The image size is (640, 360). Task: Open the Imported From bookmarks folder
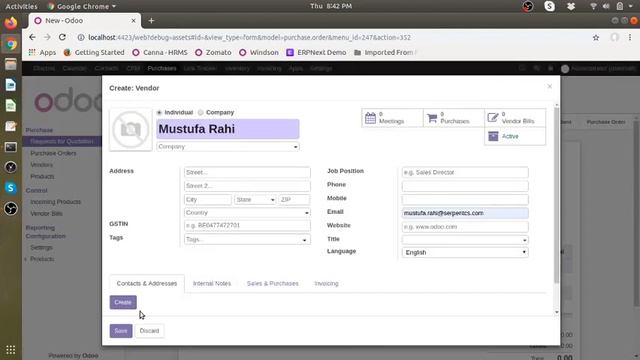385,52
